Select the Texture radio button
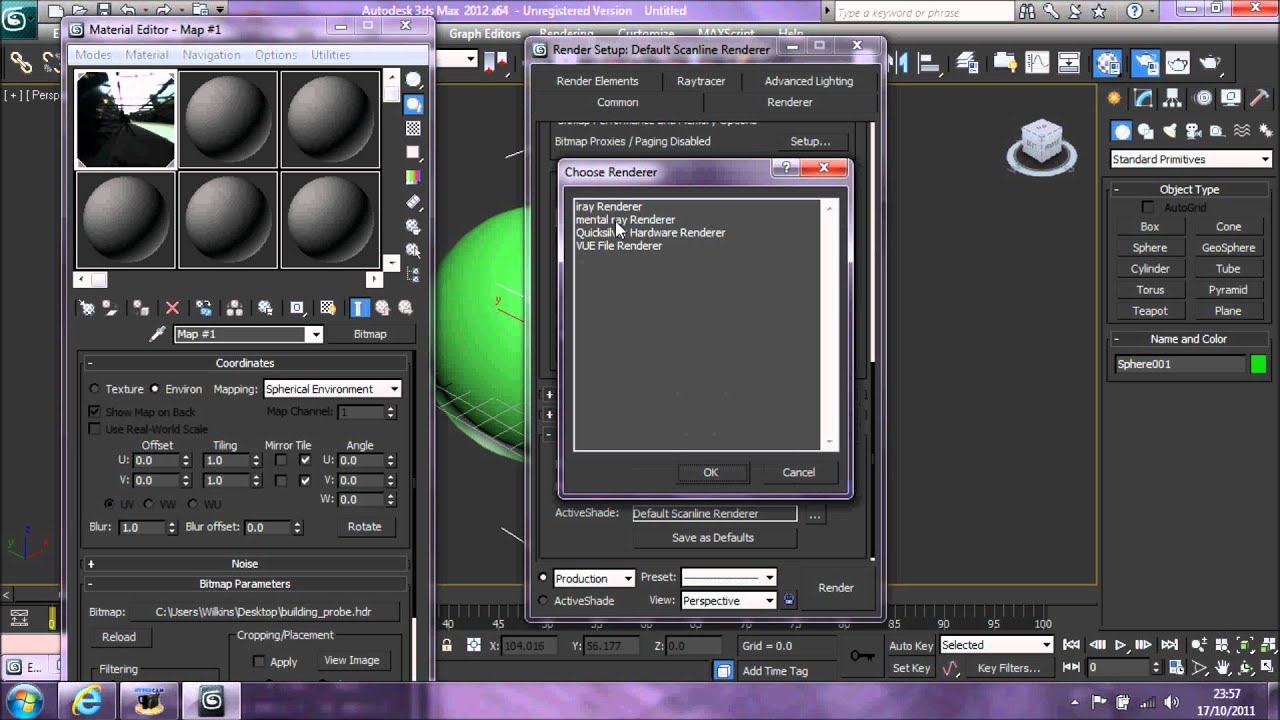1280x720 pixels. point(94,389)
